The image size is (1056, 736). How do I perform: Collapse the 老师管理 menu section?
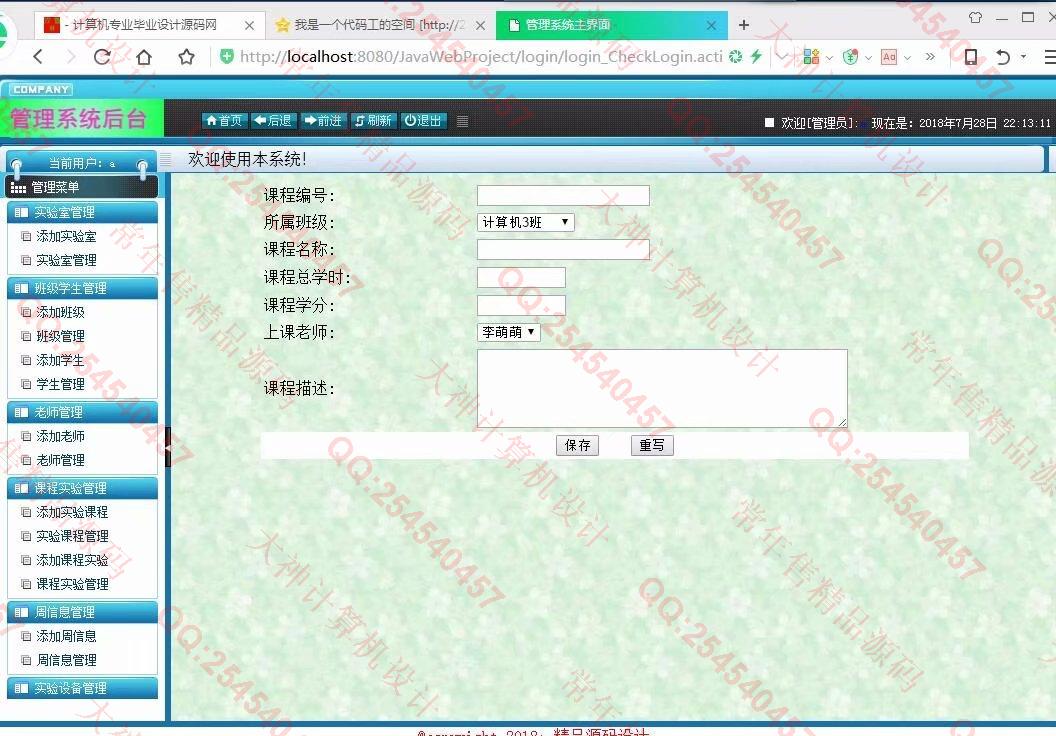[x=82, y=413]
